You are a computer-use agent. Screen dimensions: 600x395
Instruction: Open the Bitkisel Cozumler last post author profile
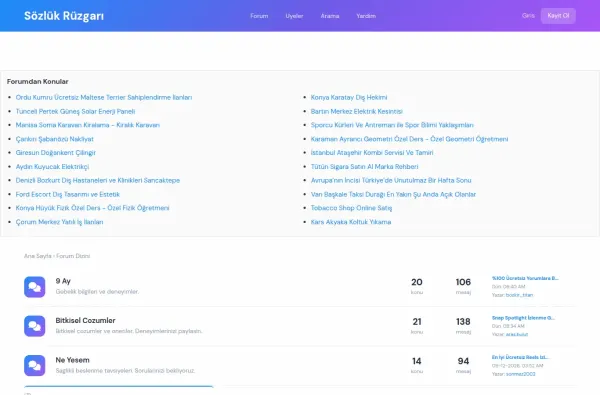coord(517,335)
